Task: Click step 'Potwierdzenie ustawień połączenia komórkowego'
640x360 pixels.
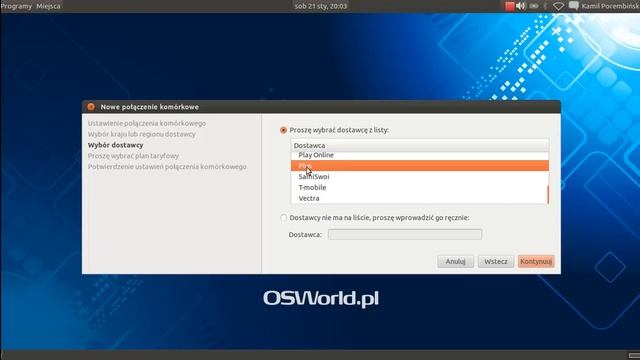Action: tap(167, 167)
